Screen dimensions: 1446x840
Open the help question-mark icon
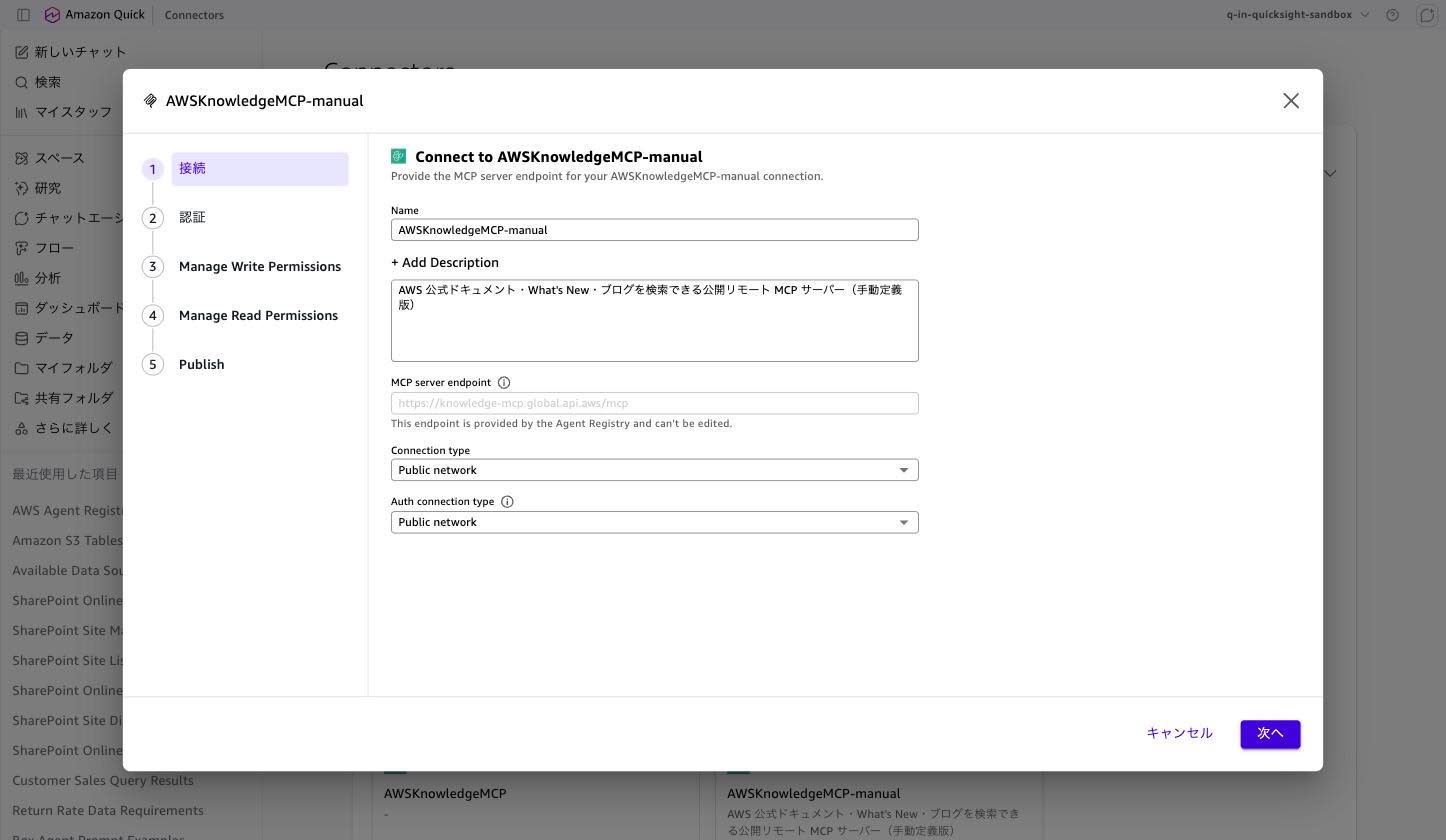pos(1392,15)
